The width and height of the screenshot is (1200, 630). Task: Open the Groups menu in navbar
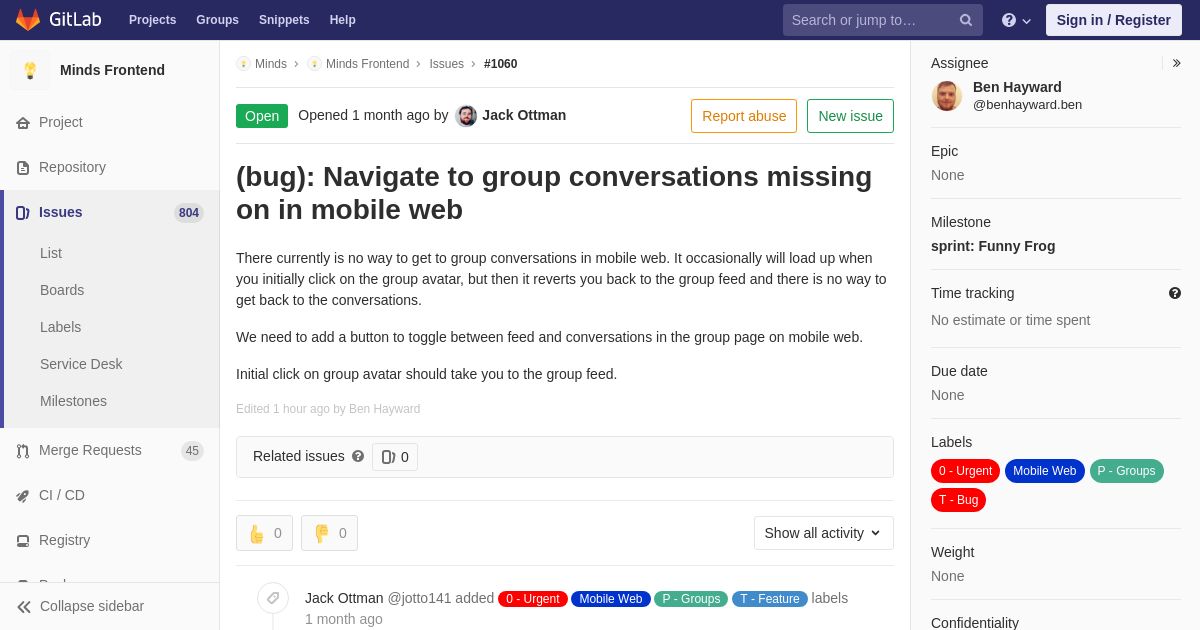(217, 20)
